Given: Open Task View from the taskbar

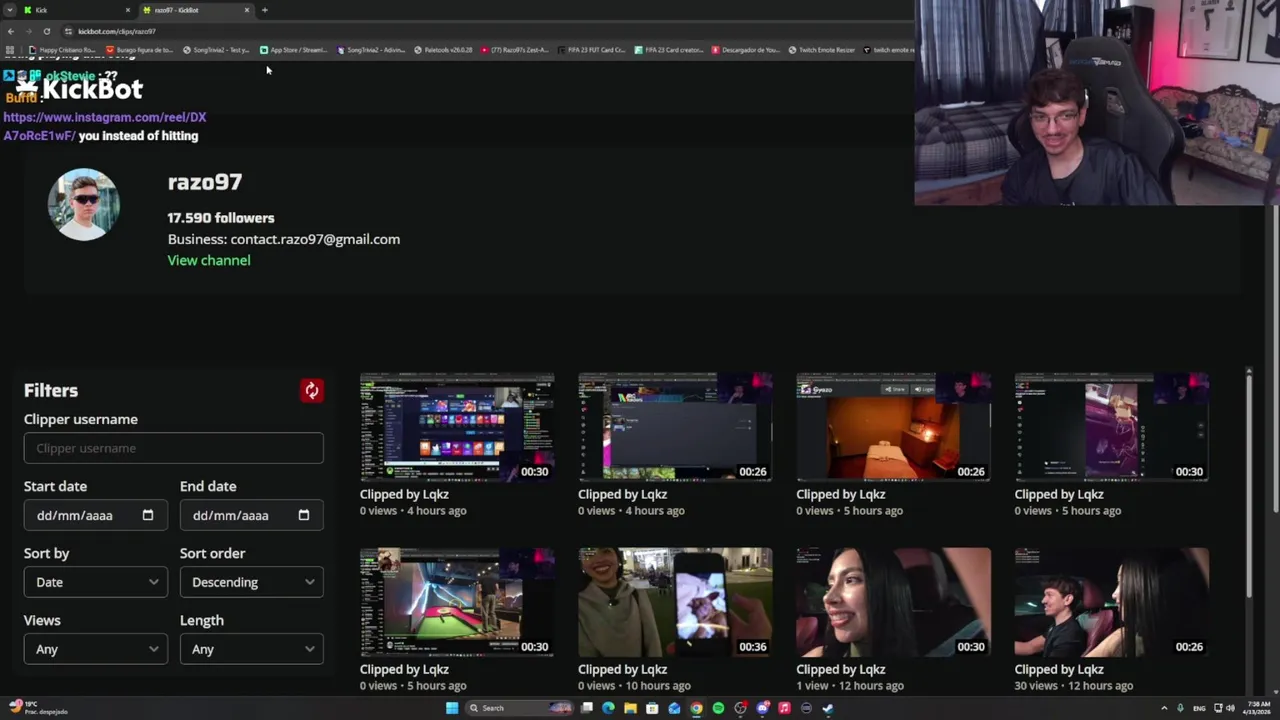Looking at the screenshot, I should pos(586,708).
